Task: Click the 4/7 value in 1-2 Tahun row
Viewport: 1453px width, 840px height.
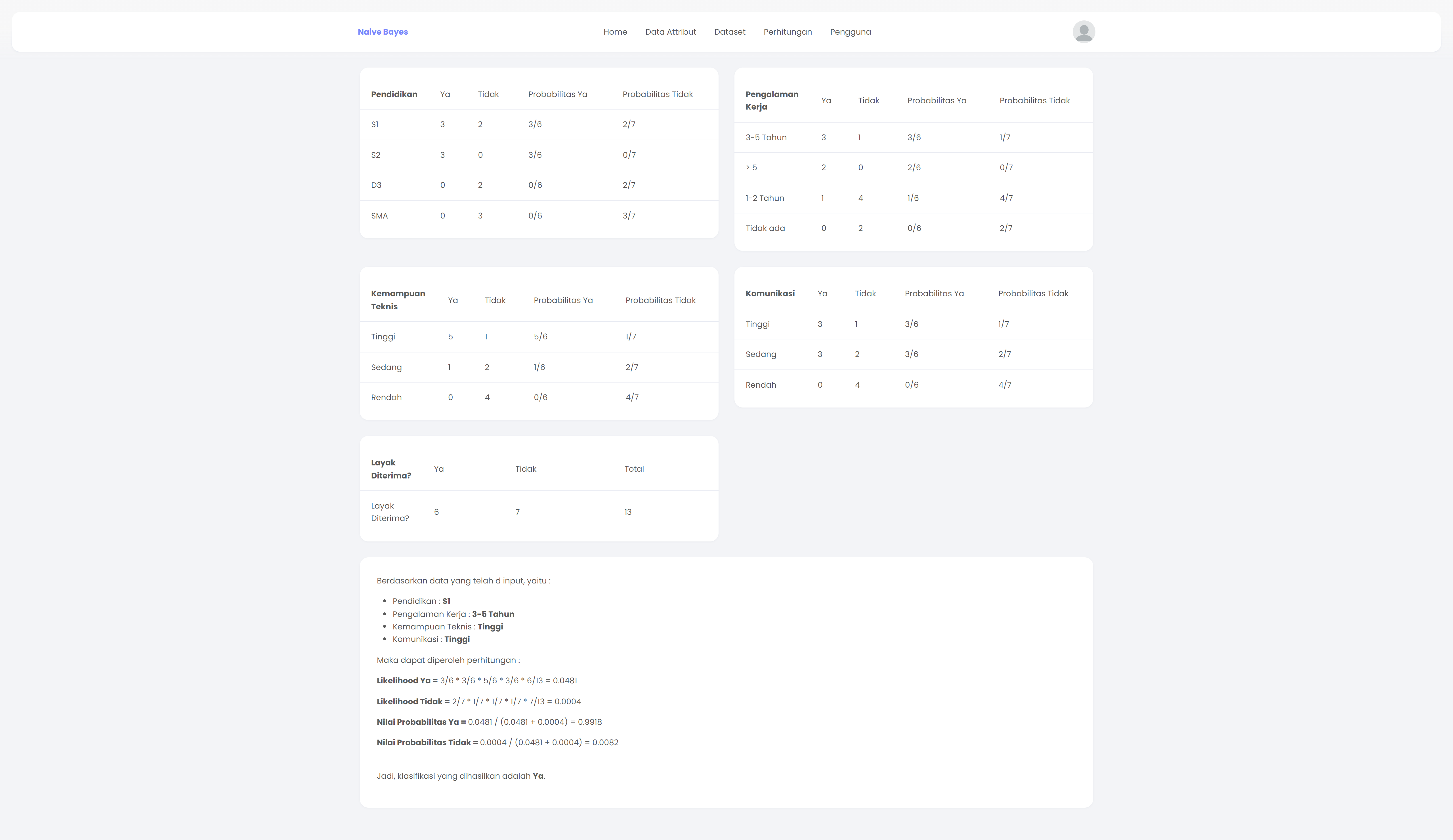Action: pyautogui.click(x=1005, y=198)
